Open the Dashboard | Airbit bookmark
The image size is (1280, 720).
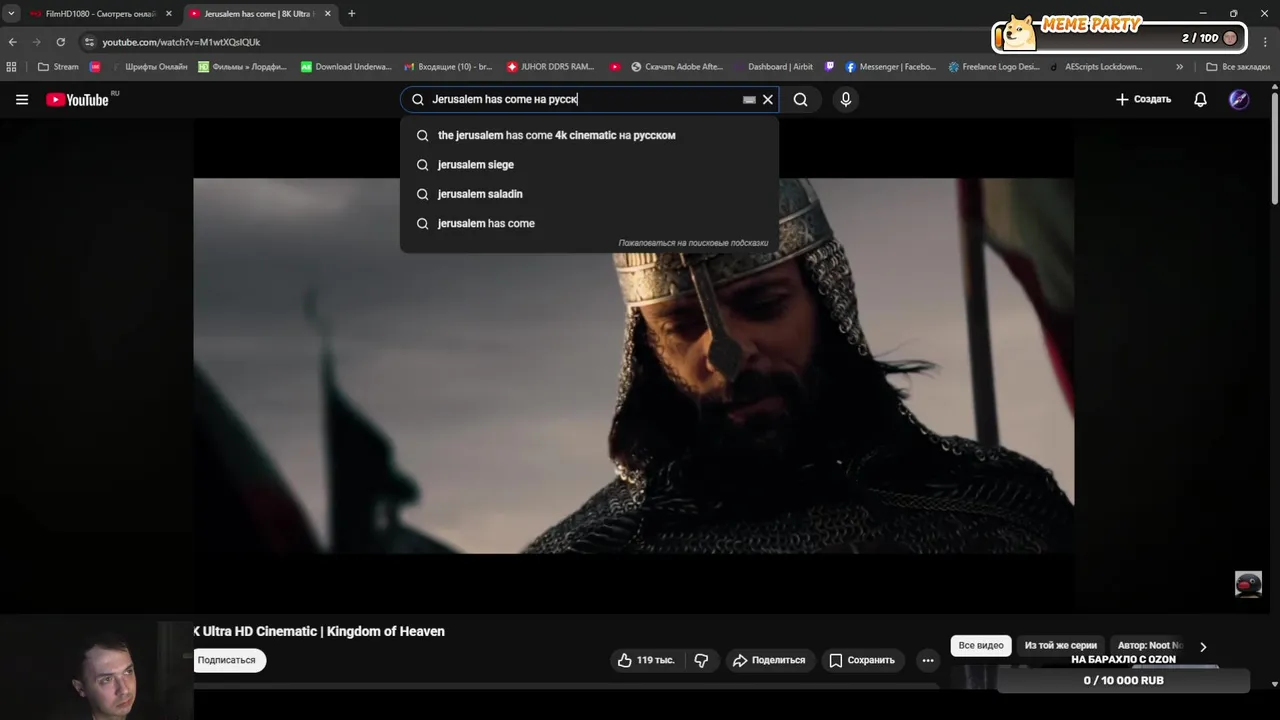click(x=773, y=67)
